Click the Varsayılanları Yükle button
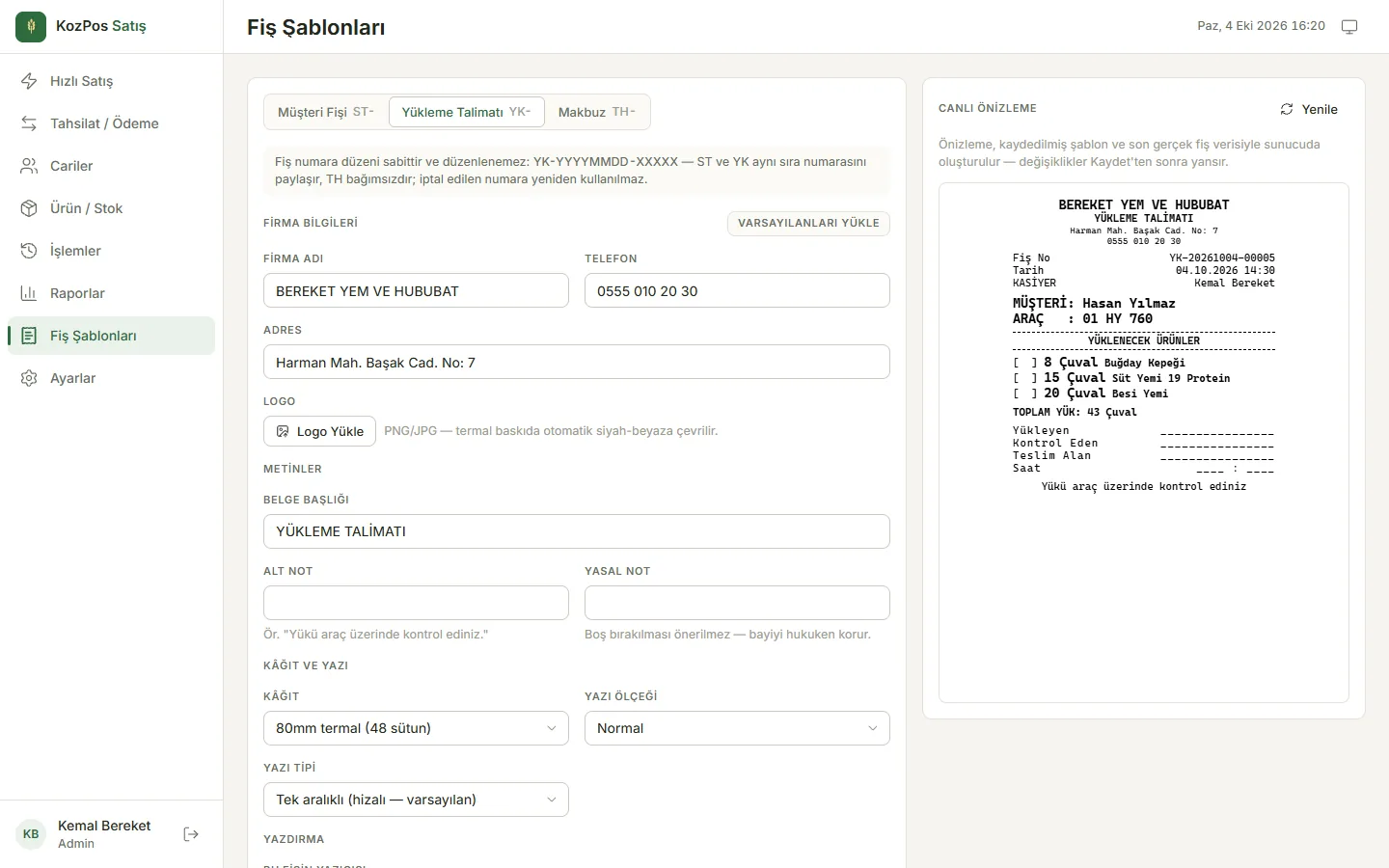Image resolution: width=1389 pixels, height=868 pixels. 808,223
